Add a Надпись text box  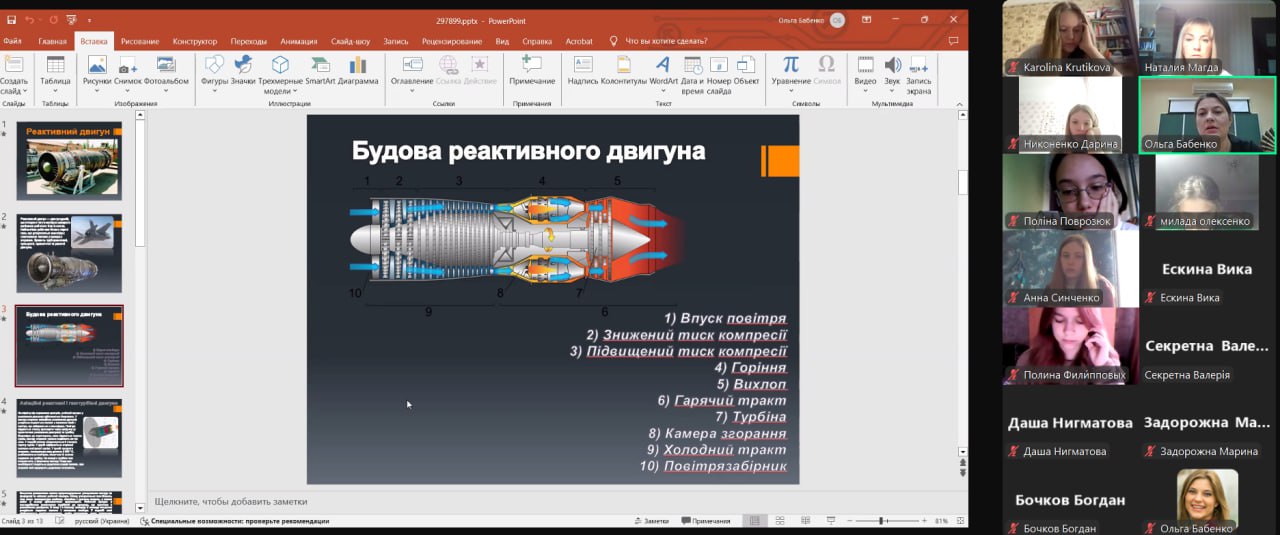pos(583,70)
